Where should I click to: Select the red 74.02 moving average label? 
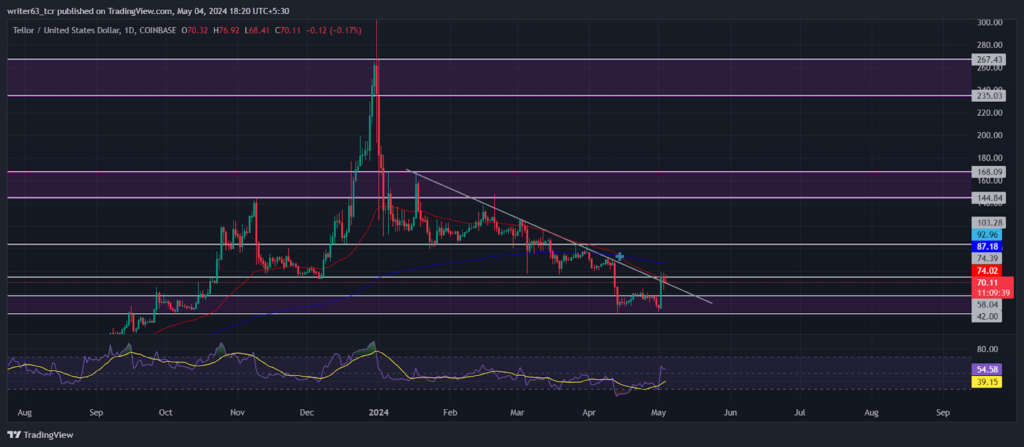point(986,271)
